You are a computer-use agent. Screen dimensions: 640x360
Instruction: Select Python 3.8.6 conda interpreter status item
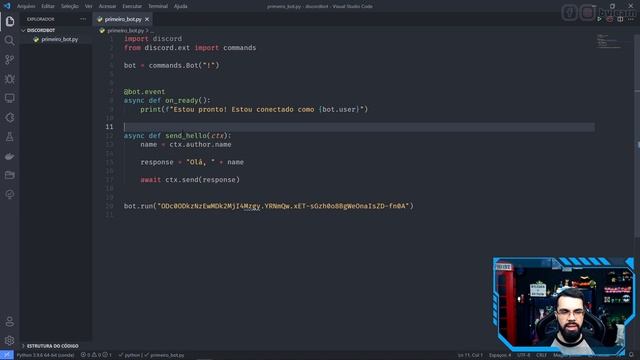45,355
